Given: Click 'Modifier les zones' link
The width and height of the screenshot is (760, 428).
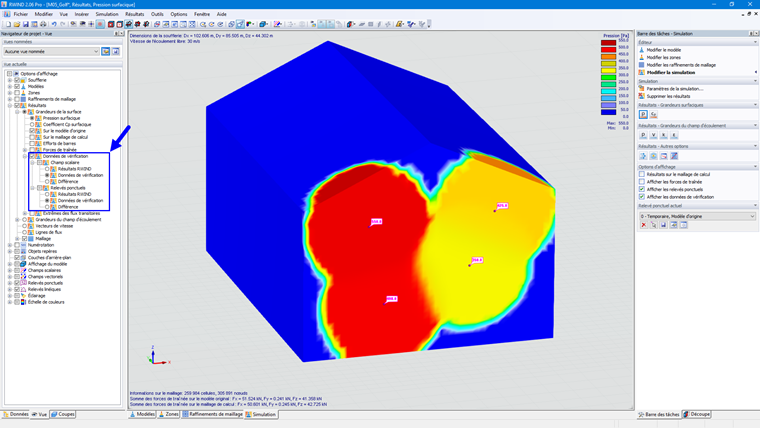Looking at the screenshot, I should (664, 57).
